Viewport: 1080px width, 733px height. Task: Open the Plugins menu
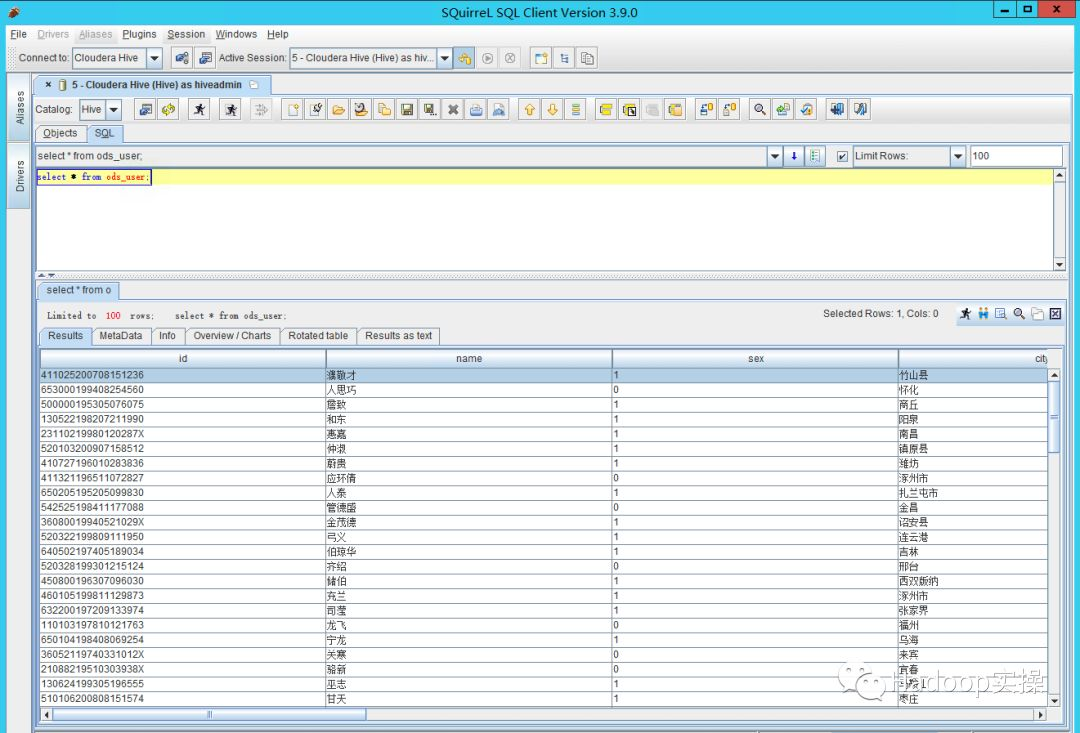coord(139,34)
